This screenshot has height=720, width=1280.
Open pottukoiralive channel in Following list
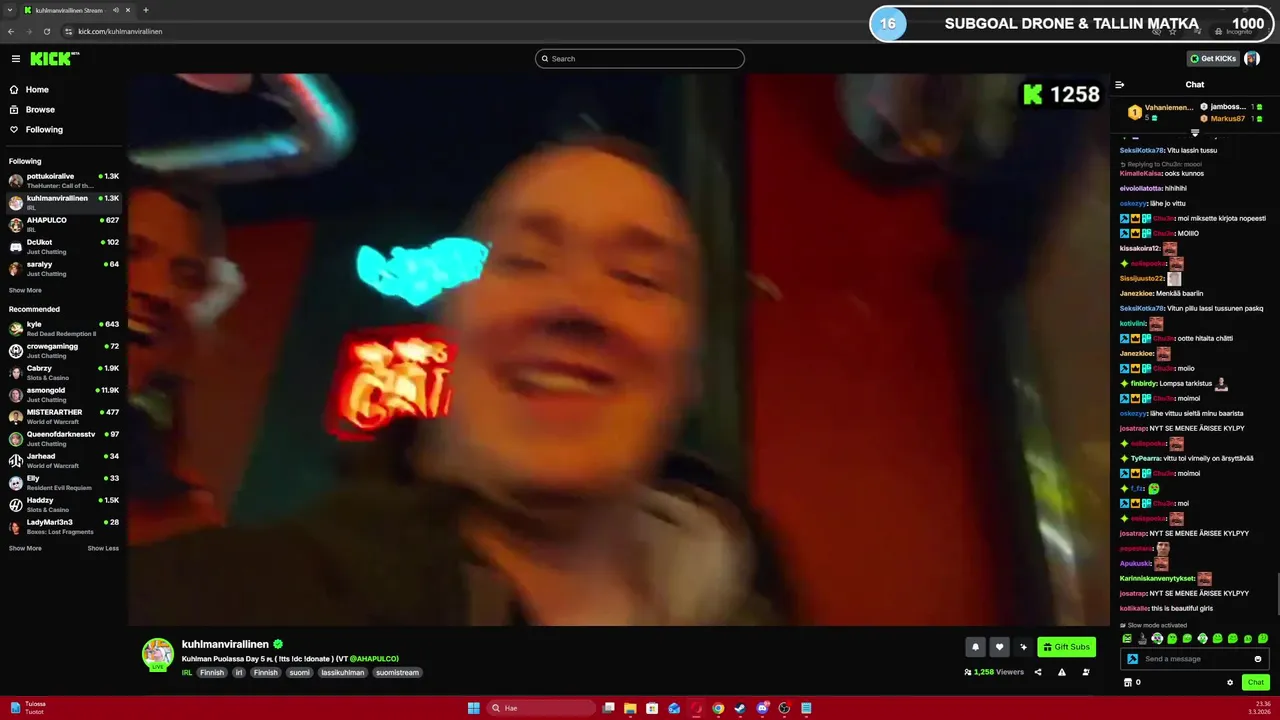coord(63,180)
